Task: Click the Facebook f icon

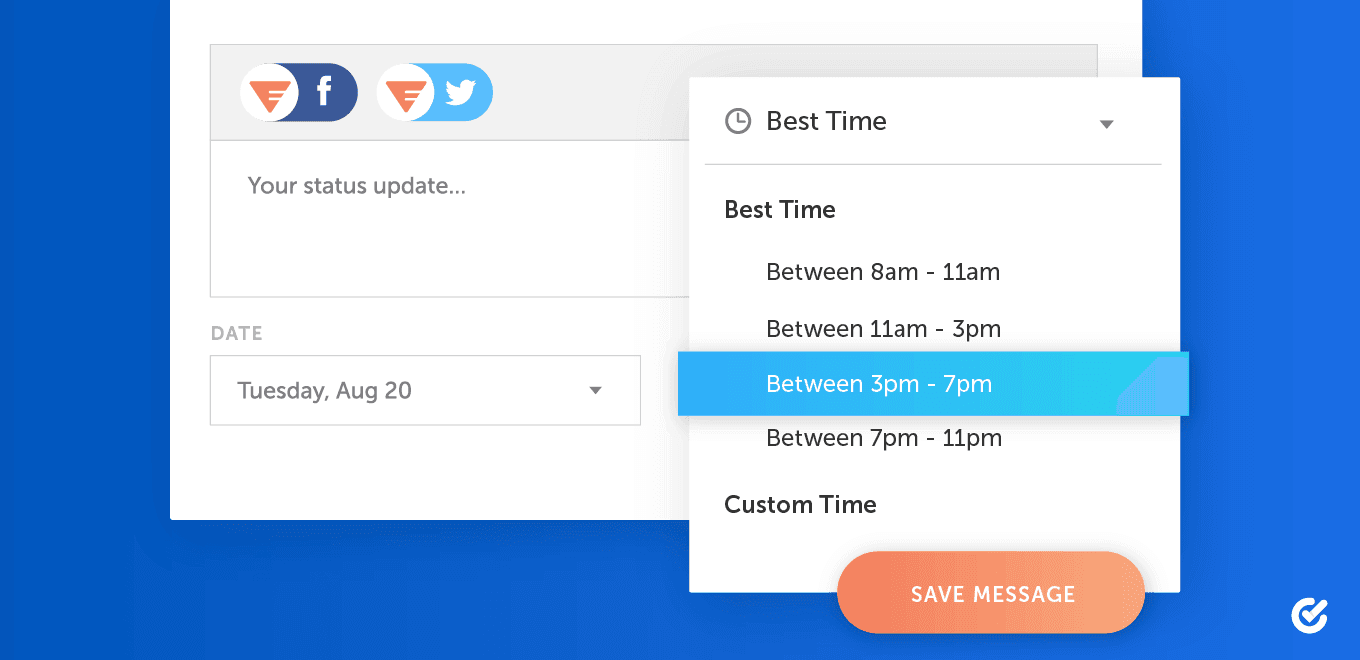Action: click(x=324, y=93)
